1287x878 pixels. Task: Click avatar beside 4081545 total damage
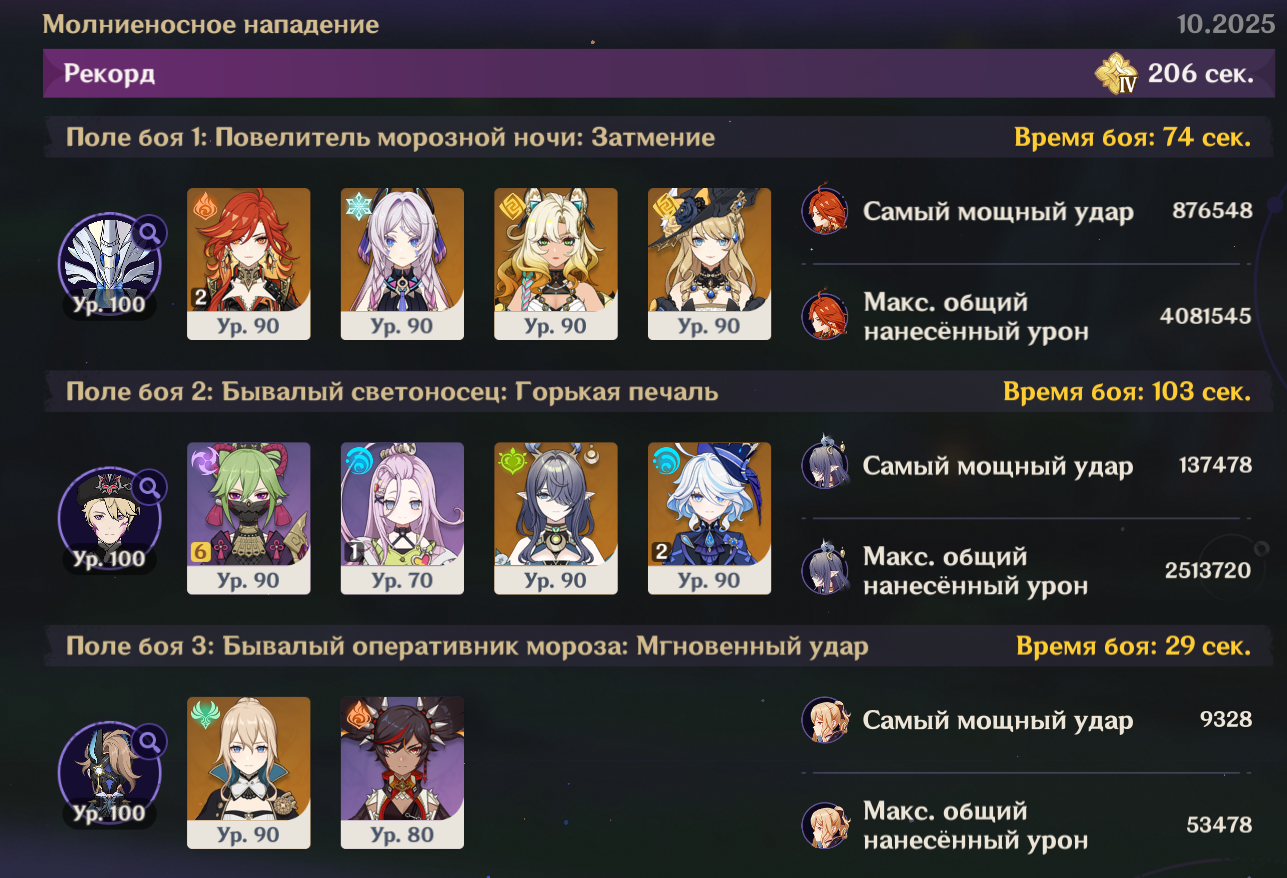coord(826,316)
